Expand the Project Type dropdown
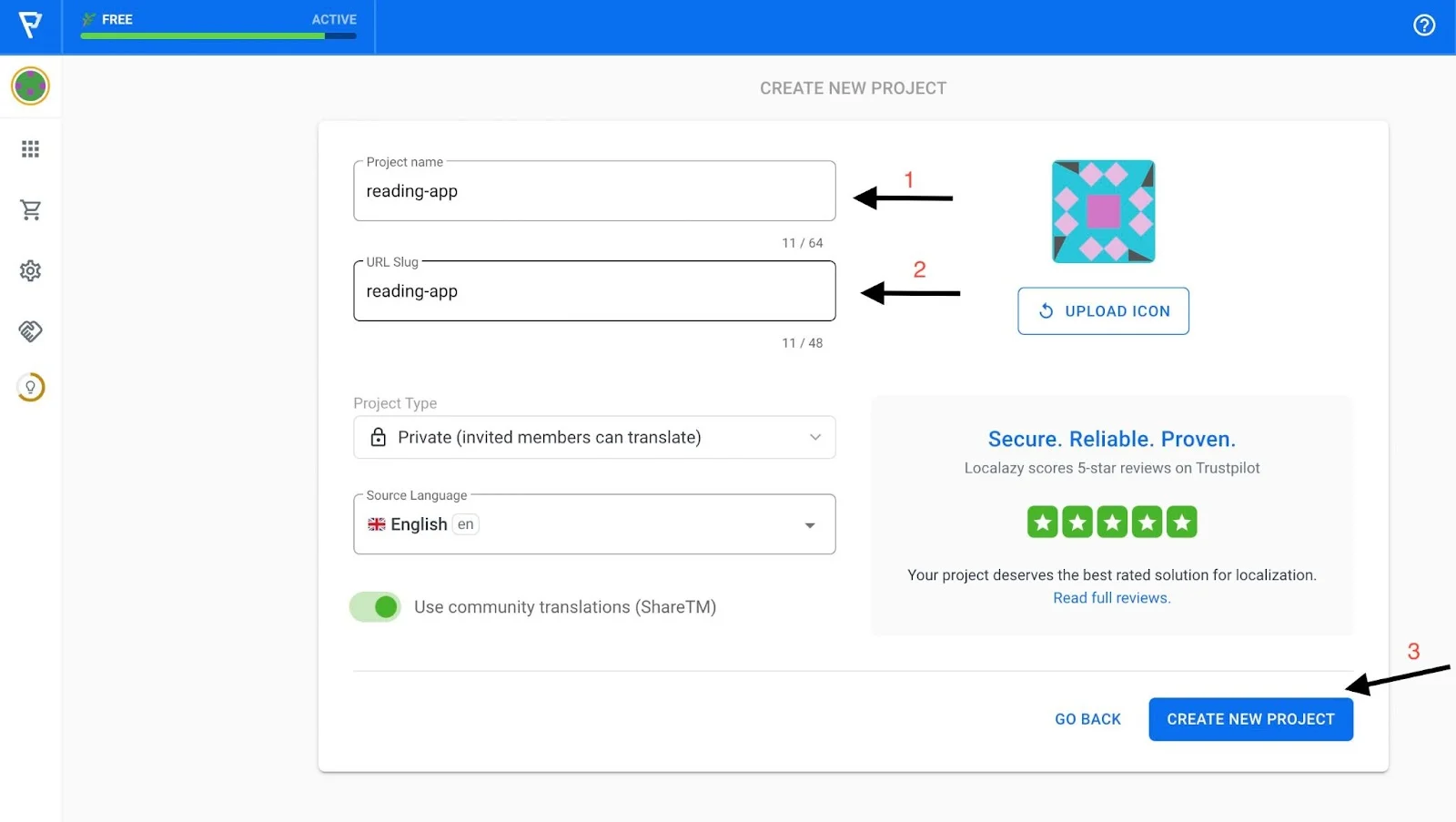1456x822 pixels. (594, 438)
